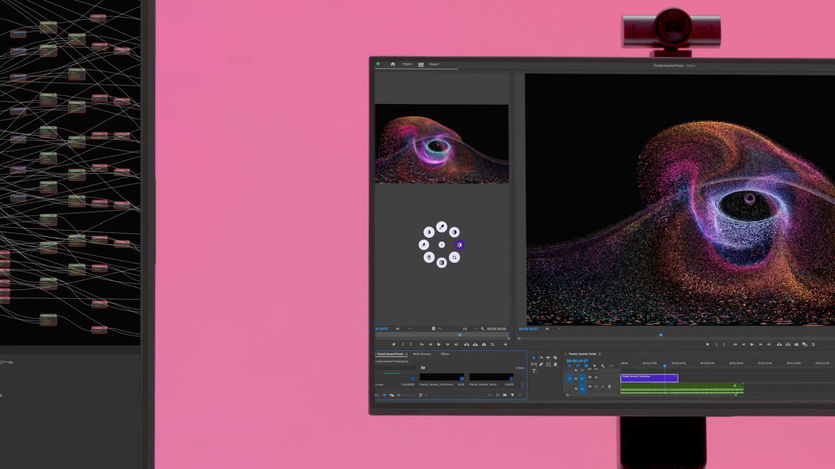
Task: Toggle A1 track targeting on timeline
Action: (582, 389)
